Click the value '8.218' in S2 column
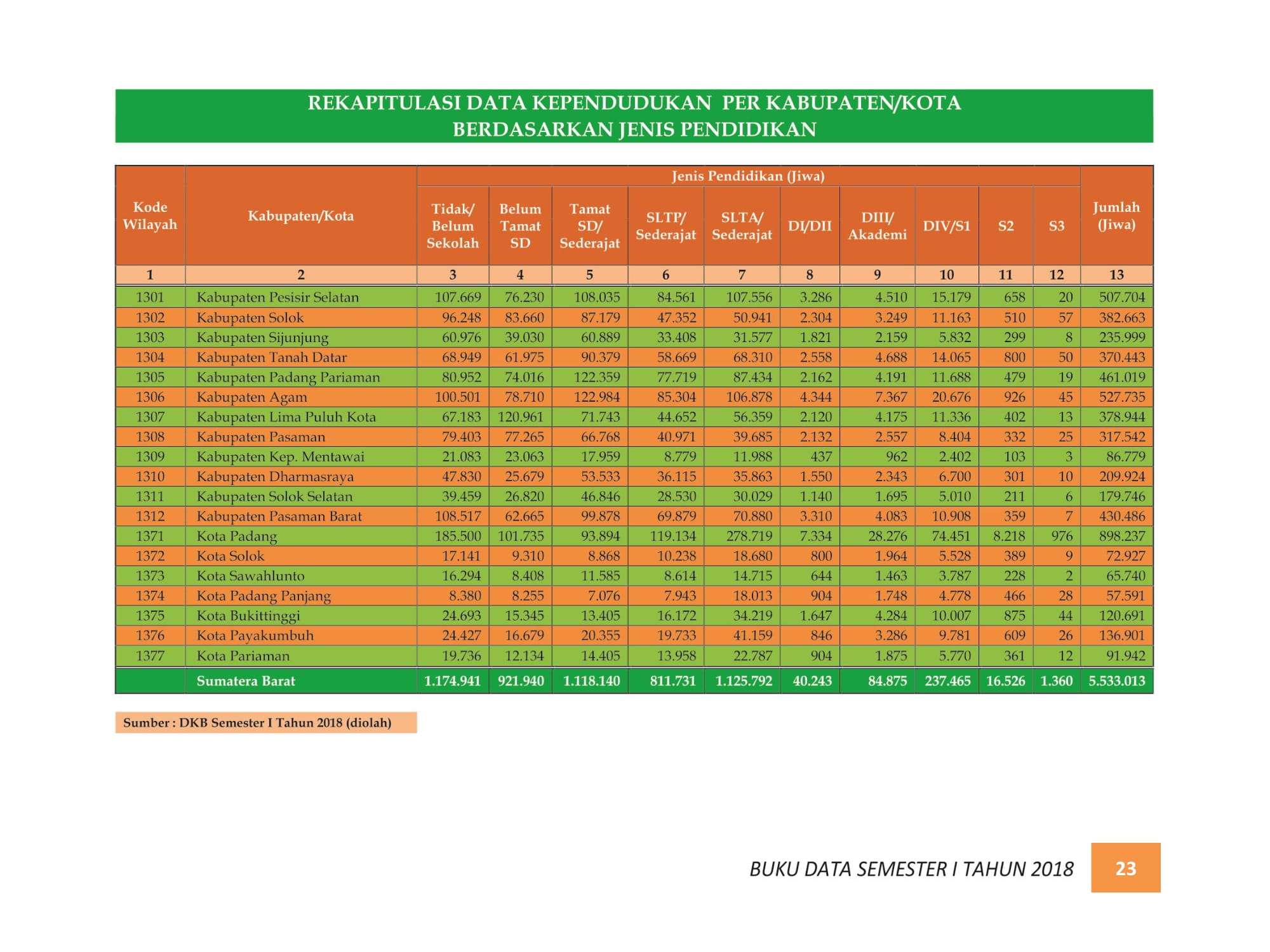The width and height of the screenshot is (1270, 952). click(x=1010, y=536)
